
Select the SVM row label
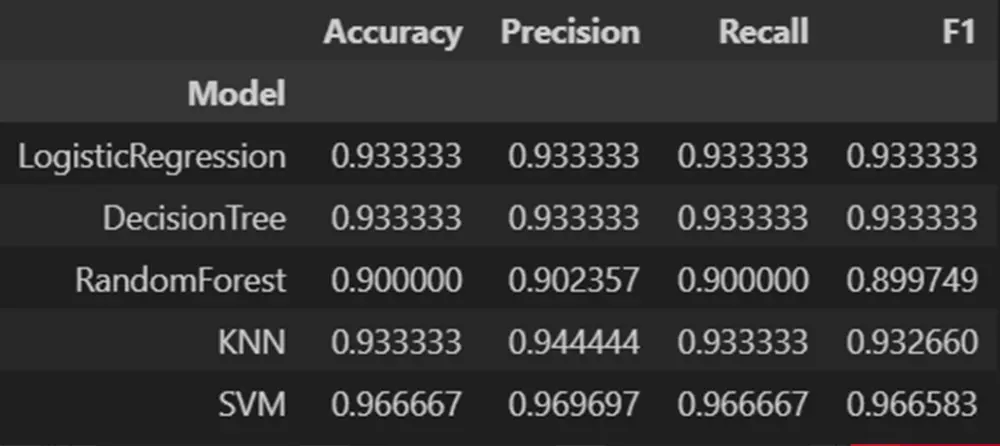click(x=252, y=404)
